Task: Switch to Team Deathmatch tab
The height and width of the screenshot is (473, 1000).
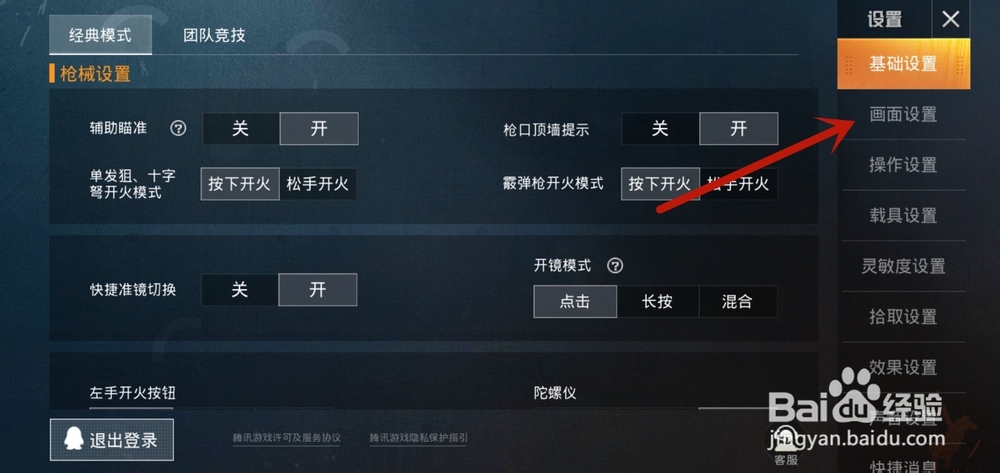Action: pyautogui.click(x=214, y=35)
